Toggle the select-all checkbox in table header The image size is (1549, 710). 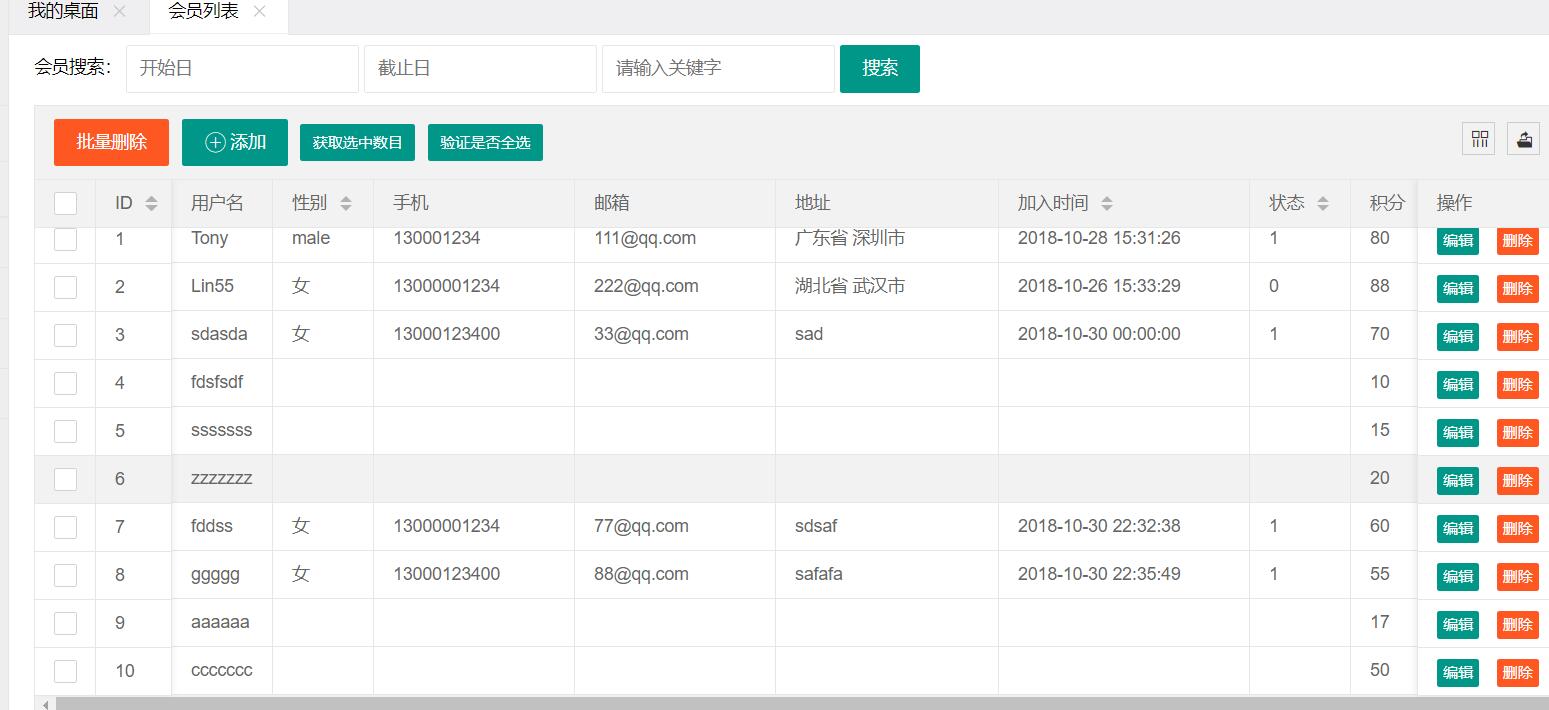click(x=65, y=202)
